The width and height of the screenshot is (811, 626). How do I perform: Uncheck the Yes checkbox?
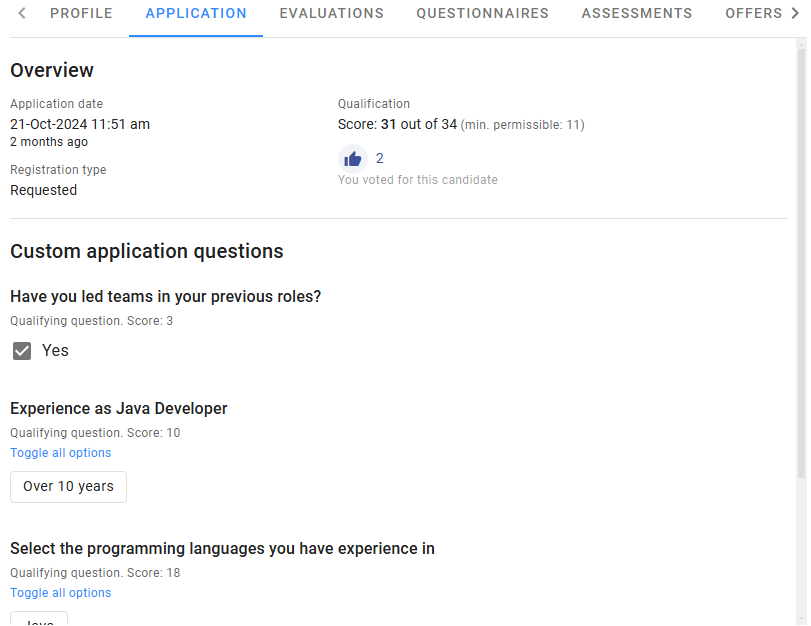pyautogui.click(x=22, y=351)
